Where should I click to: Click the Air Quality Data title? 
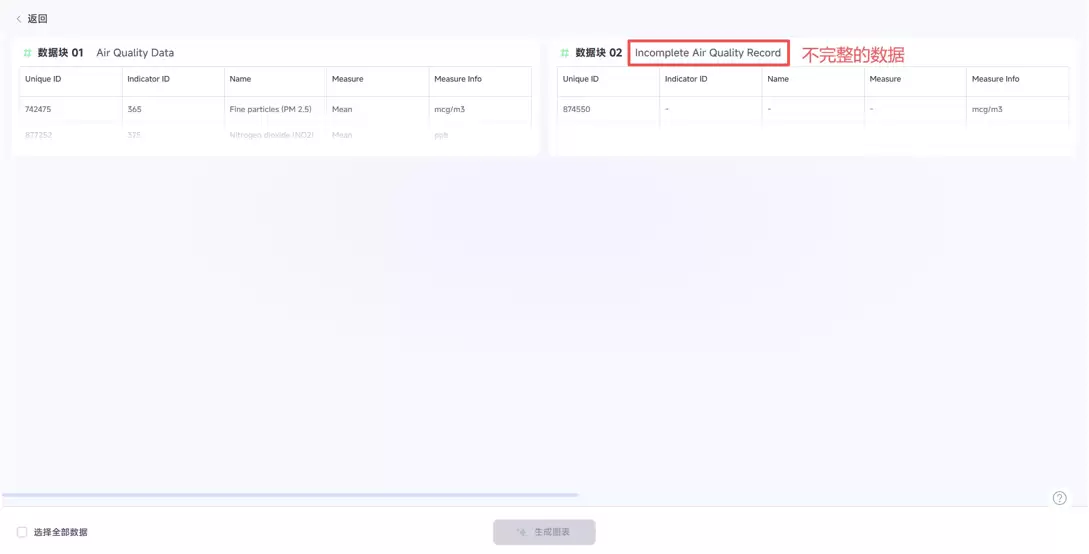[135, 53]
